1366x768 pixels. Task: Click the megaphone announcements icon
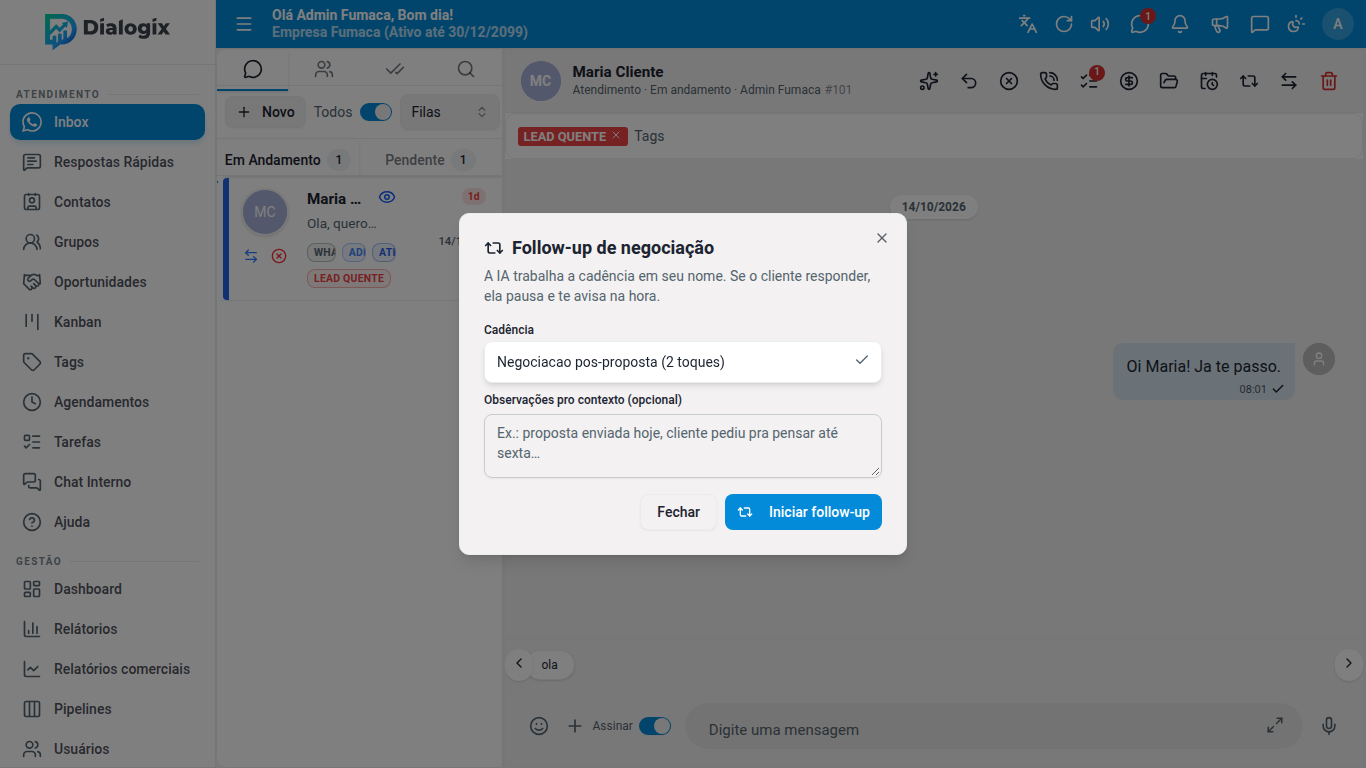[x=1220, y=24]
